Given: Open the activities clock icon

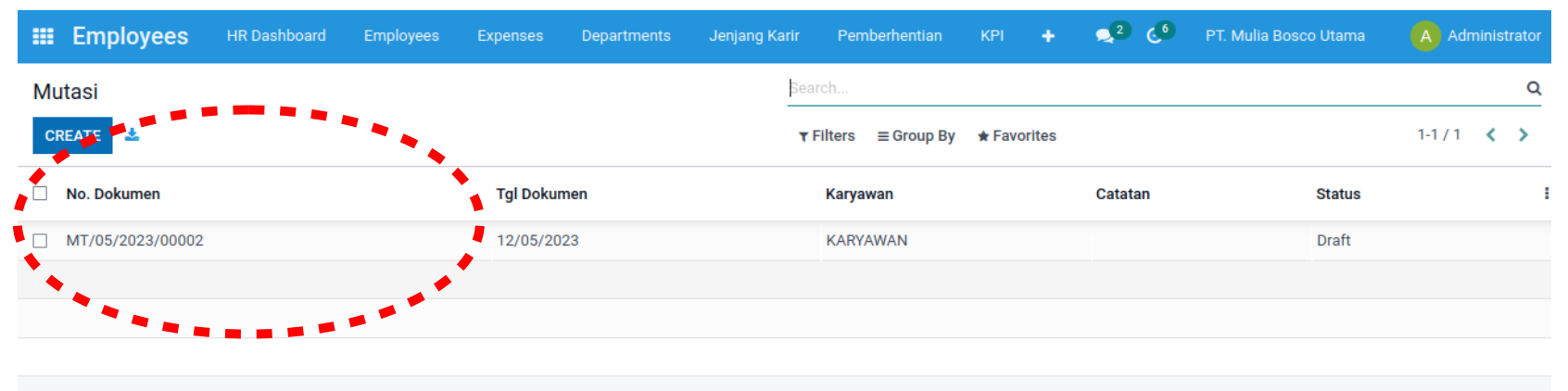Looking at the screenshot, I should point(1154,36).
